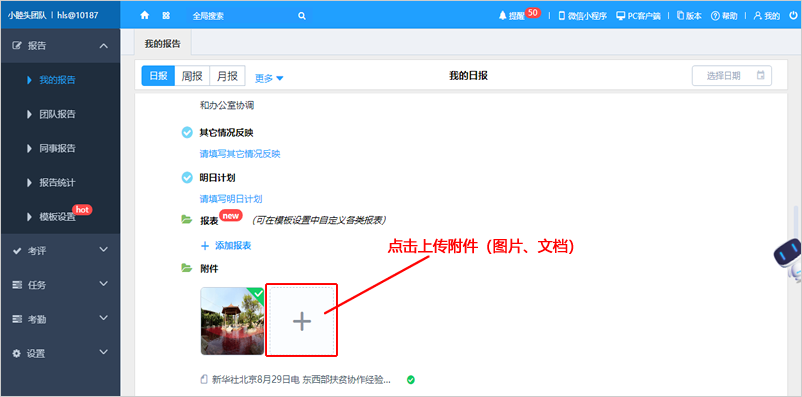
Task: Open the uploaded pavilion photo thumbnail
Action: click(232, 321)
